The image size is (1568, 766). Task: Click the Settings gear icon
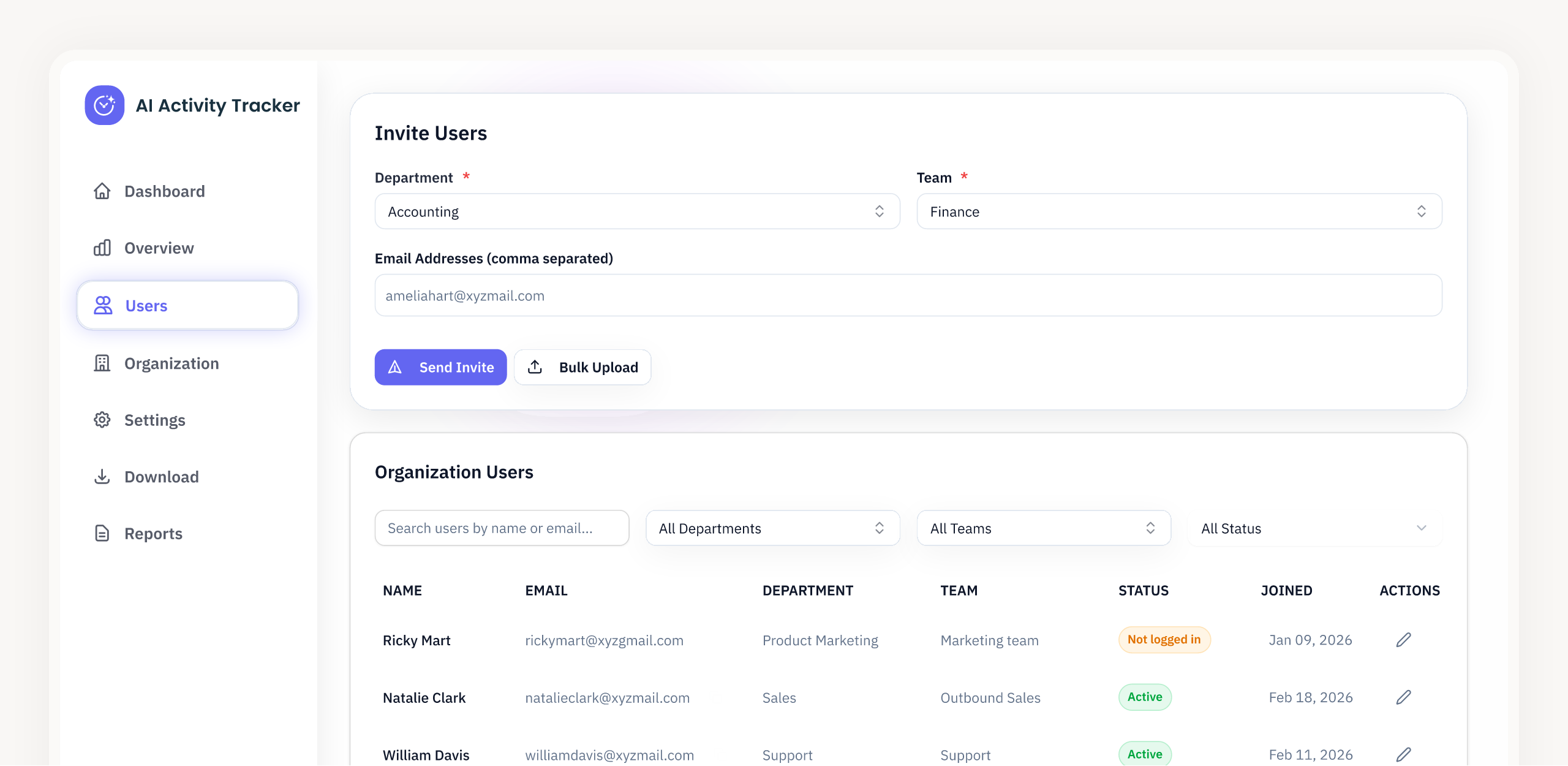point(102,420)
